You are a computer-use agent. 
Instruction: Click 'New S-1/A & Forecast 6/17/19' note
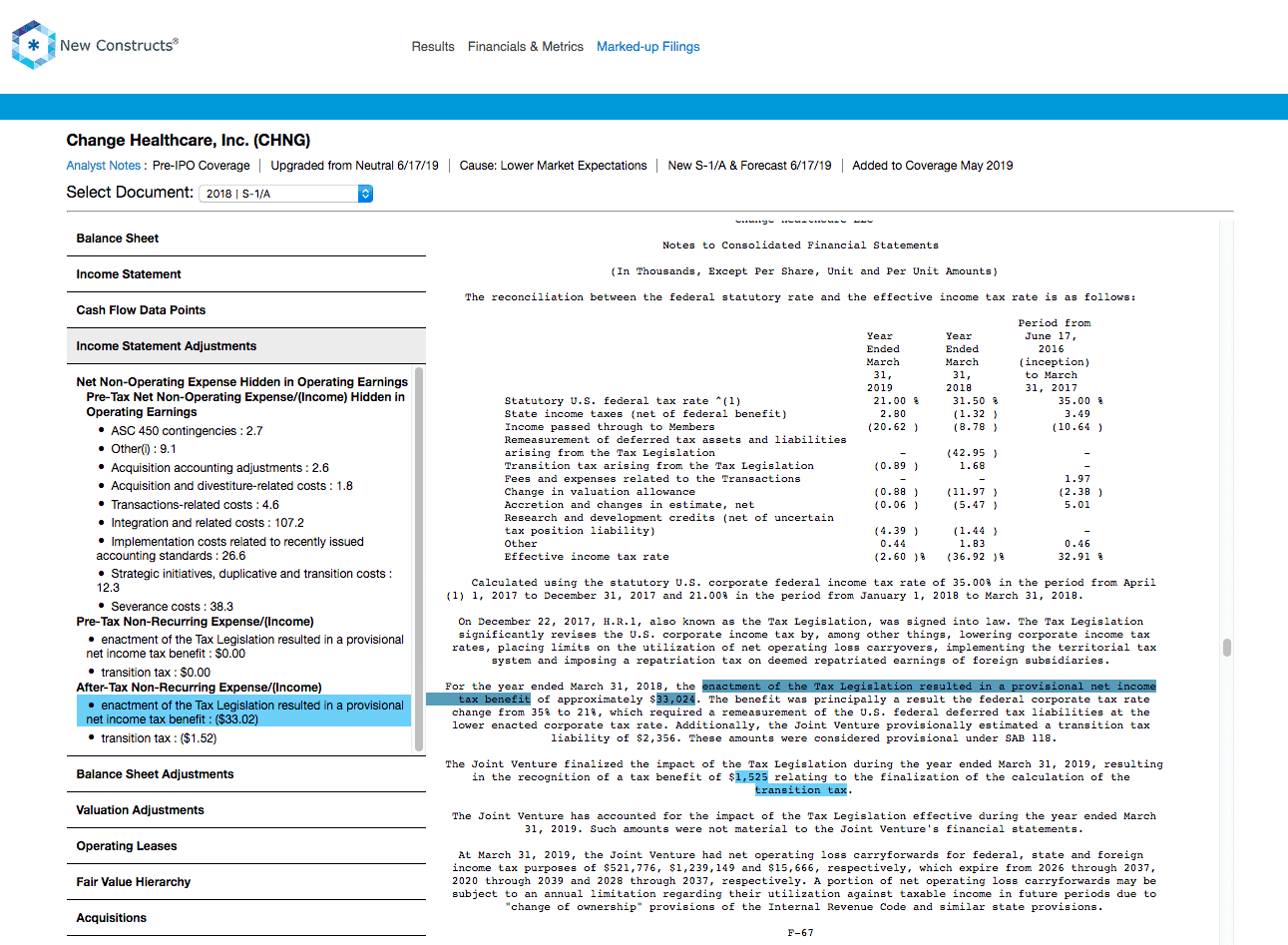coord(749,166)
